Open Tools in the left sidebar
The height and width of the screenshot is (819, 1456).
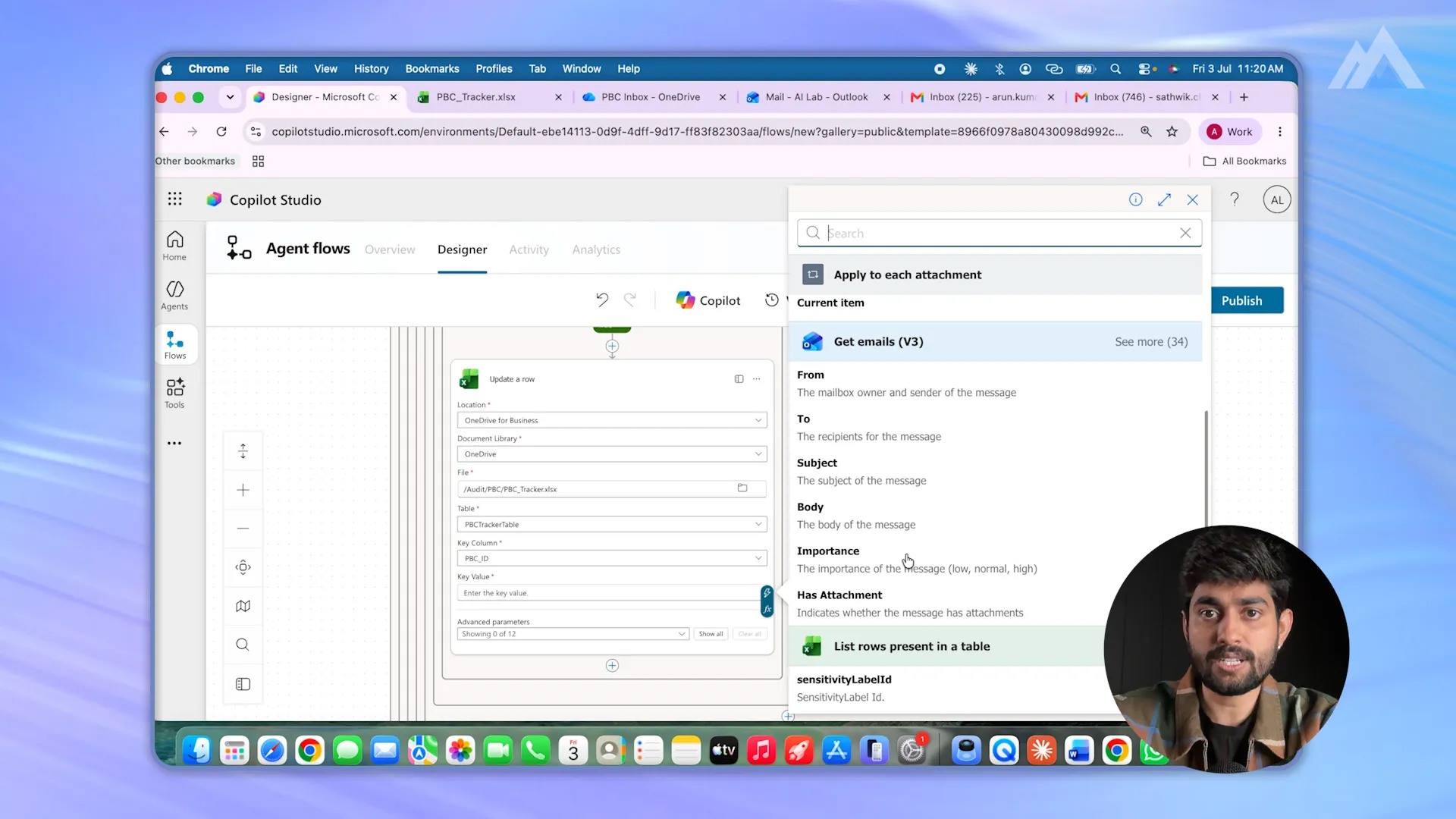click(x=174, y=394)
